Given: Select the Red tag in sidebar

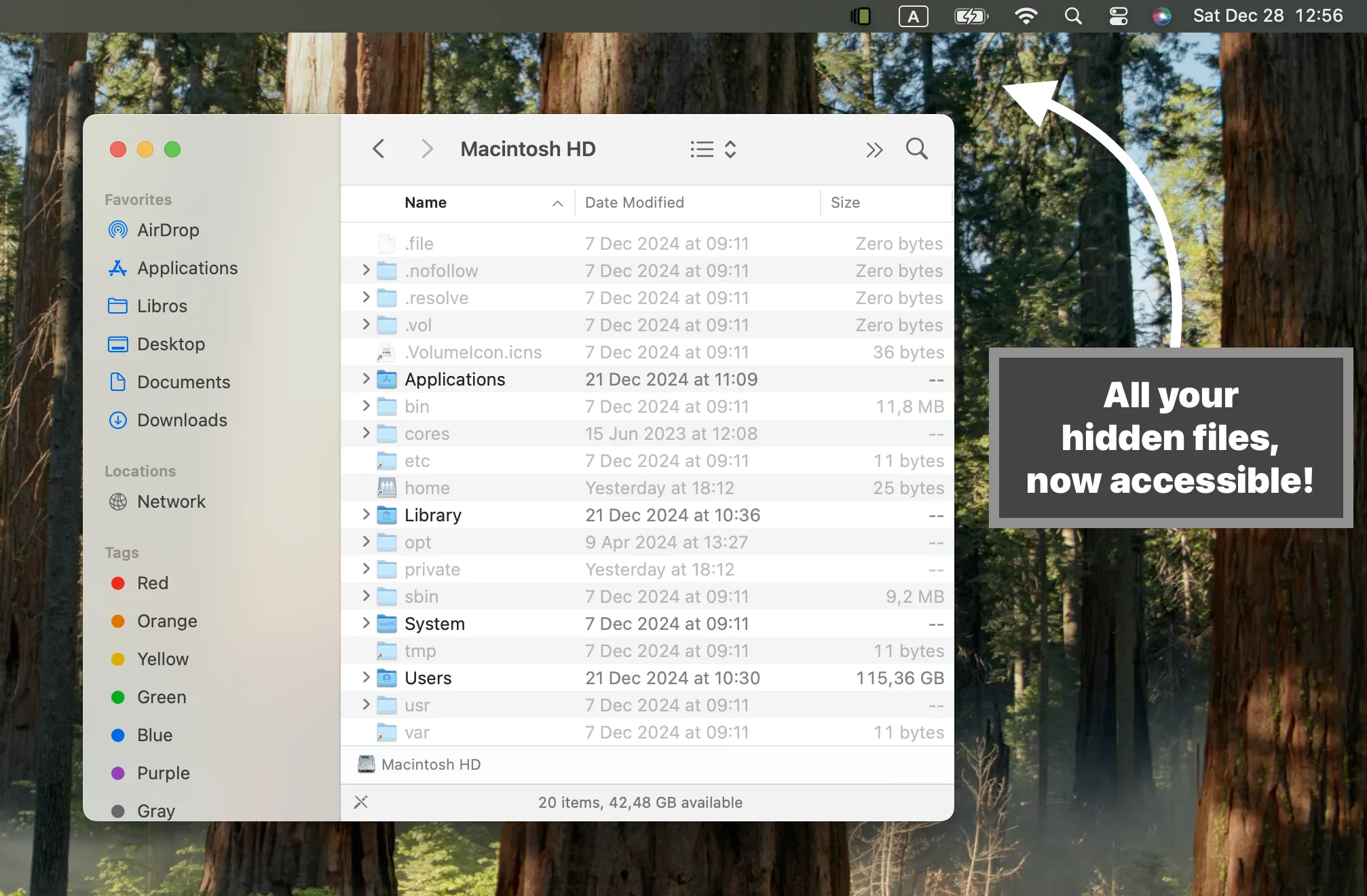Looking at the screenshot, I should pos(152,583).
